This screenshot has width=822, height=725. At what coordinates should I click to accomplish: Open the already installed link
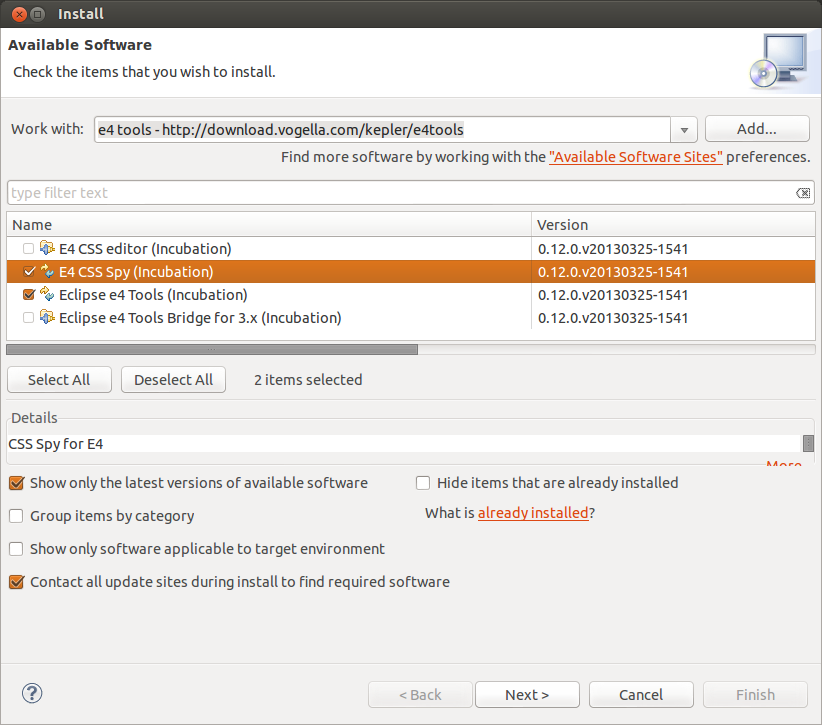(532, 513)
